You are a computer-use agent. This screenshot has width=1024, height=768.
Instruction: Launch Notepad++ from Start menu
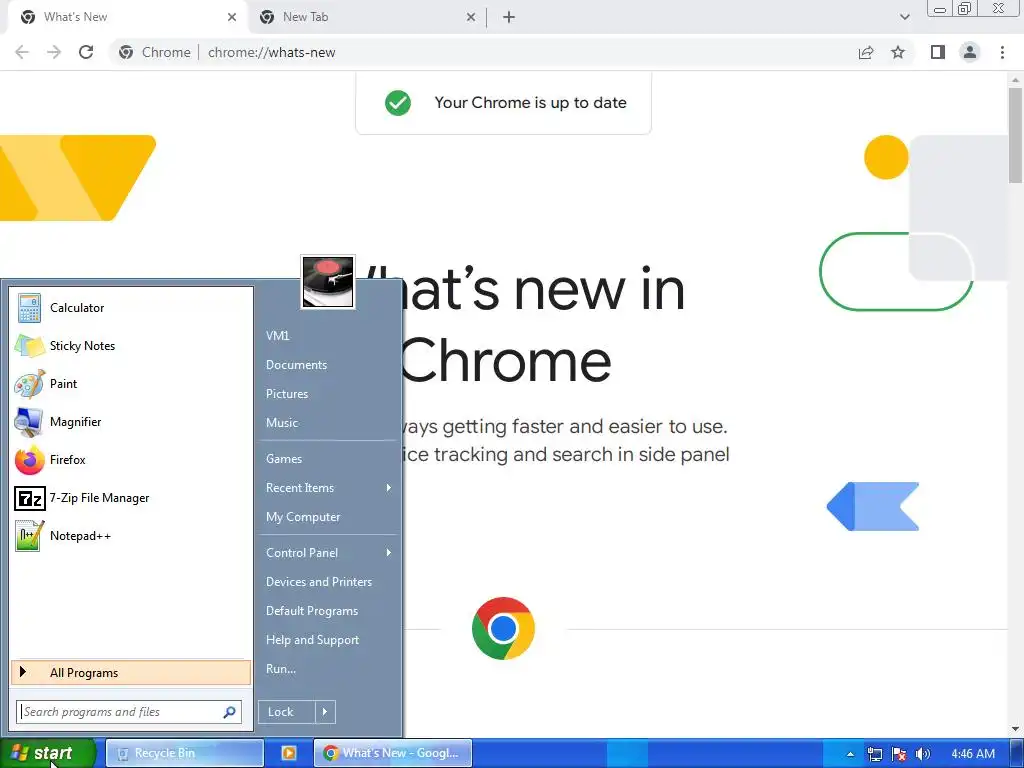[x=131, y=536]
